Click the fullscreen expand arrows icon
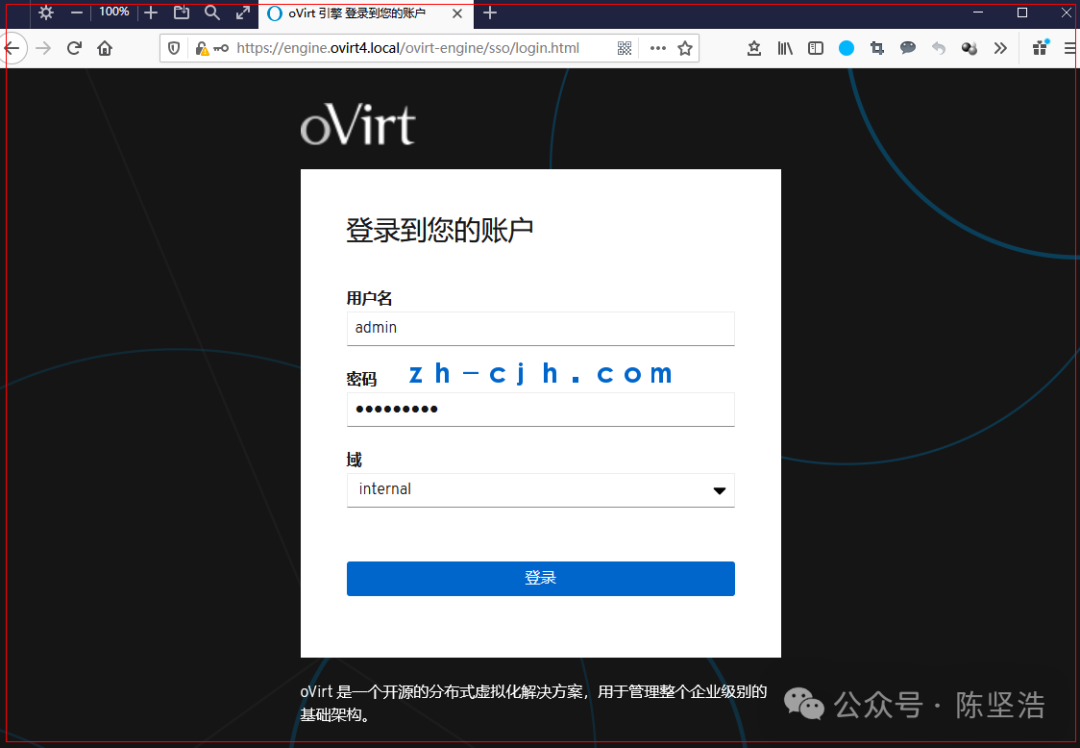Image resolution: width=1080 pixels, height=748 pixels. tap(242, 12)
